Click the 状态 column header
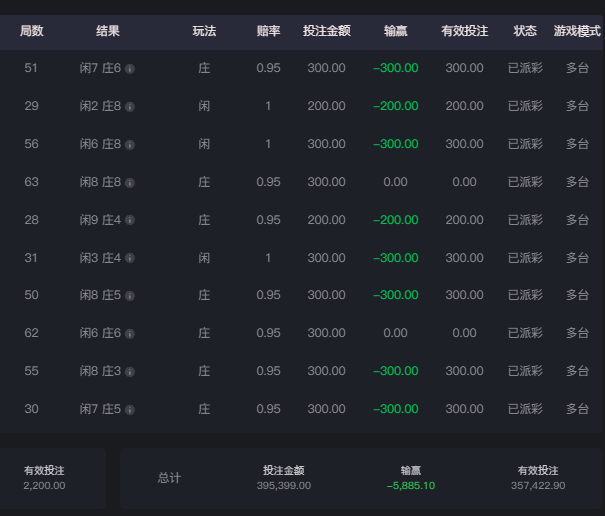Viewport: 605px width, 516px height. pos(525,31)
